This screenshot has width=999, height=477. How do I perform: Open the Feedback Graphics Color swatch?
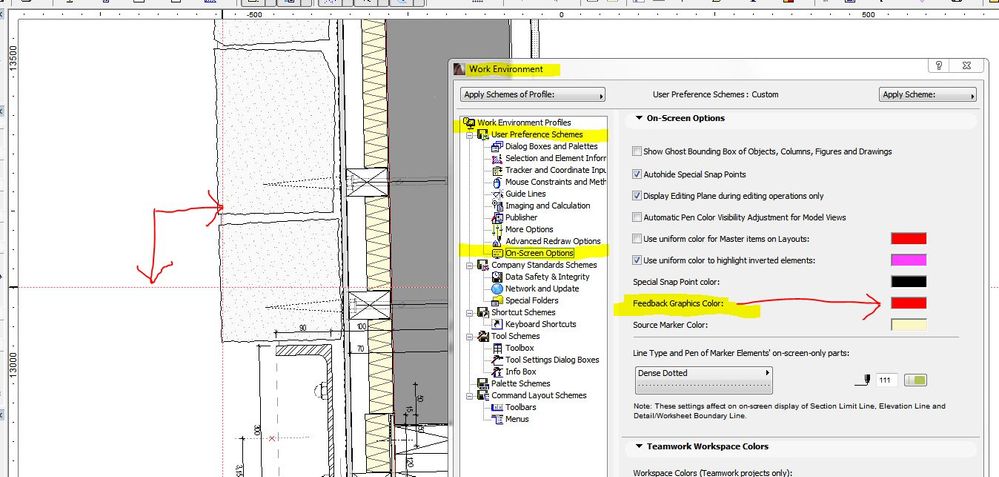909,303
